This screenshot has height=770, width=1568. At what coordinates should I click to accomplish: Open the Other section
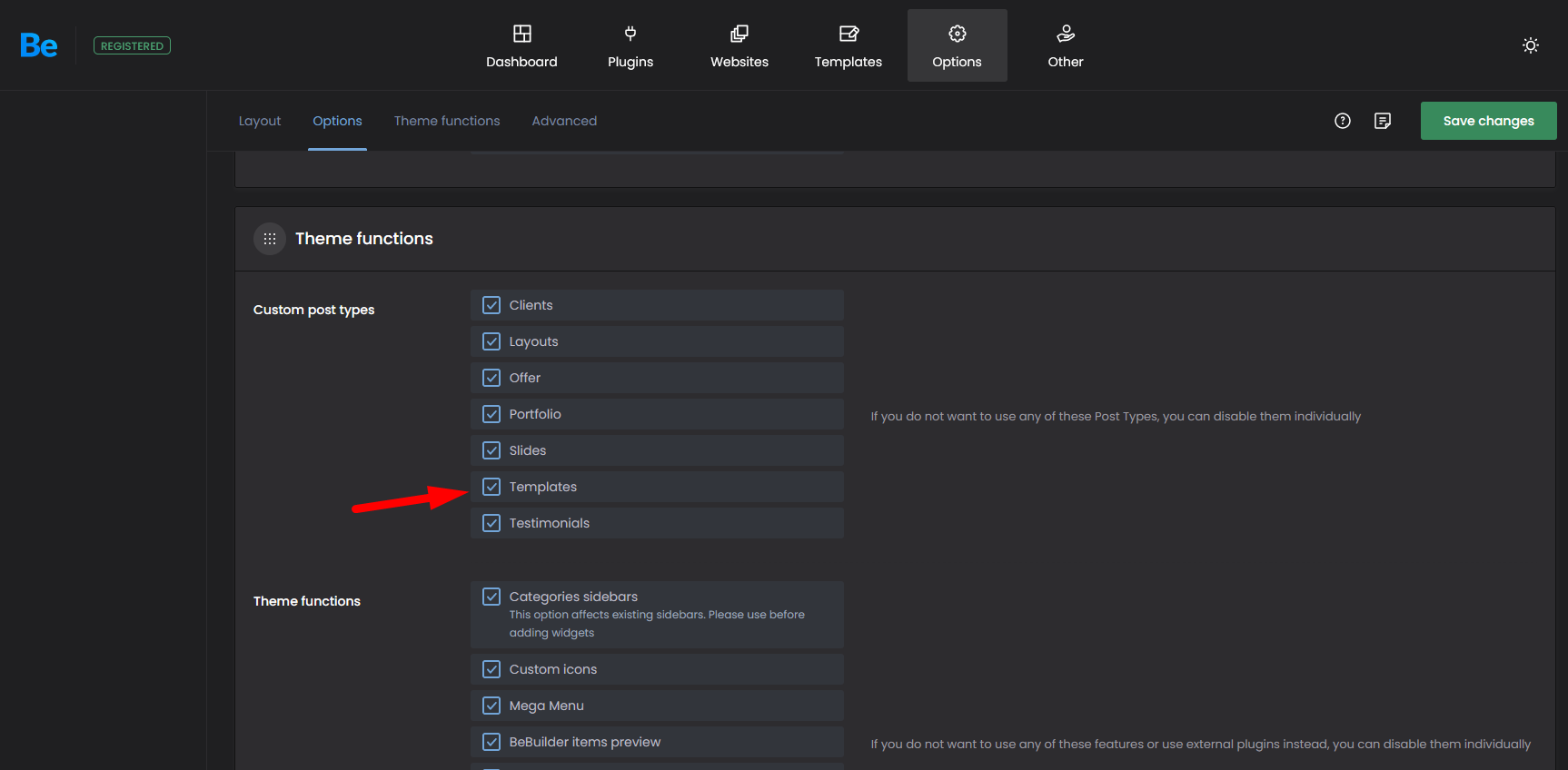(x=1066, y=45)
